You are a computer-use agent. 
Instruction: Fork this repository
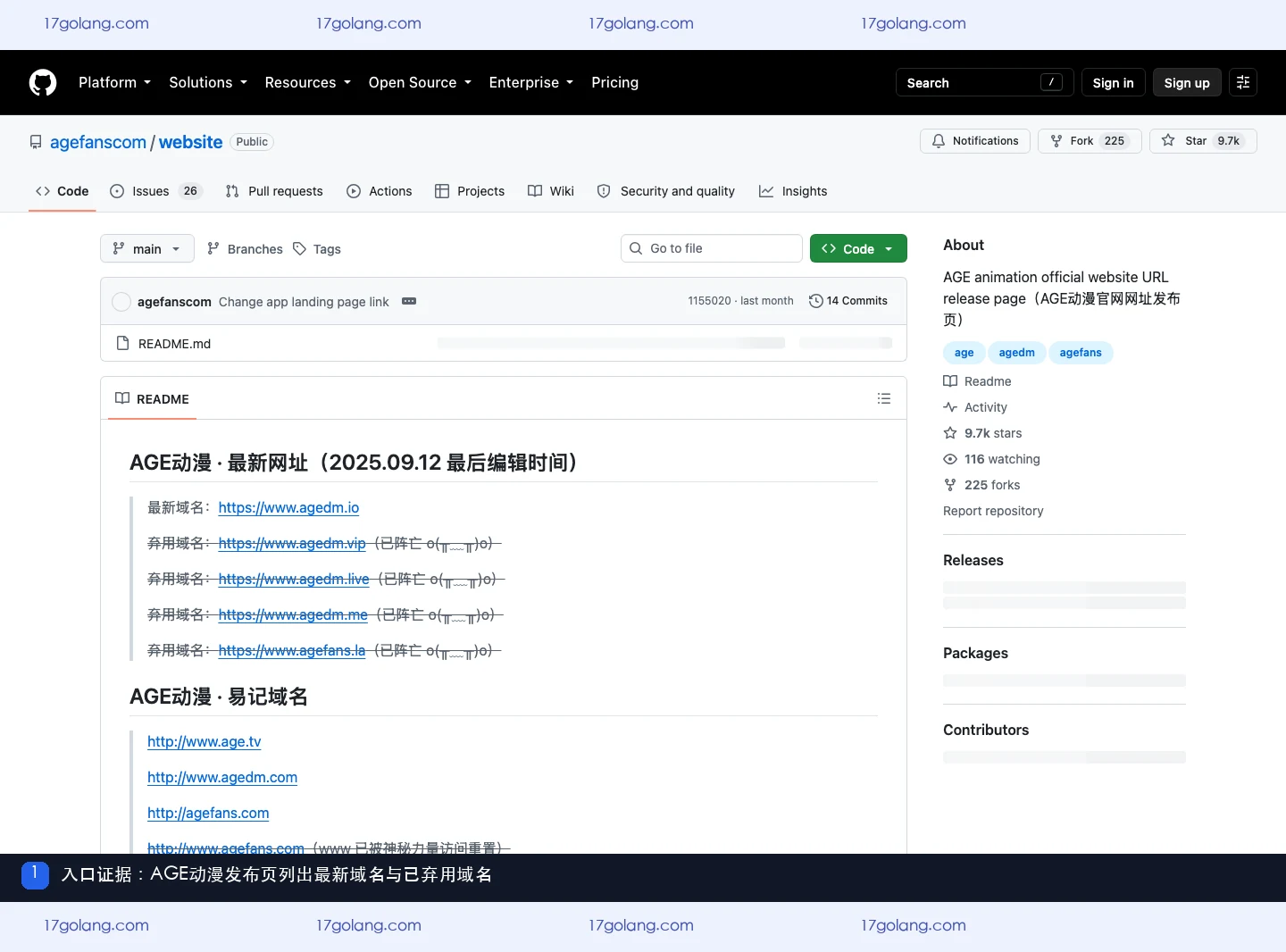tap(1090, 141)
